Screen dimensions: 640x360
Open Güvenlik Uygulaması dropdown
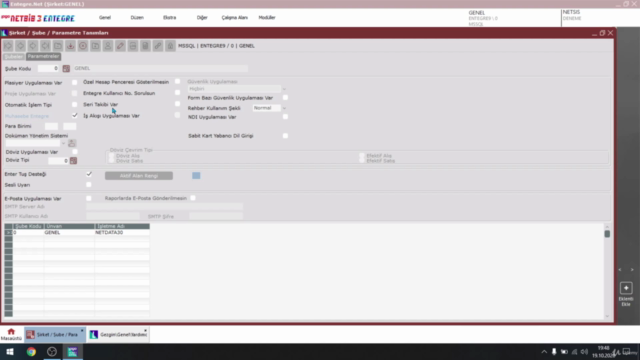284,89
